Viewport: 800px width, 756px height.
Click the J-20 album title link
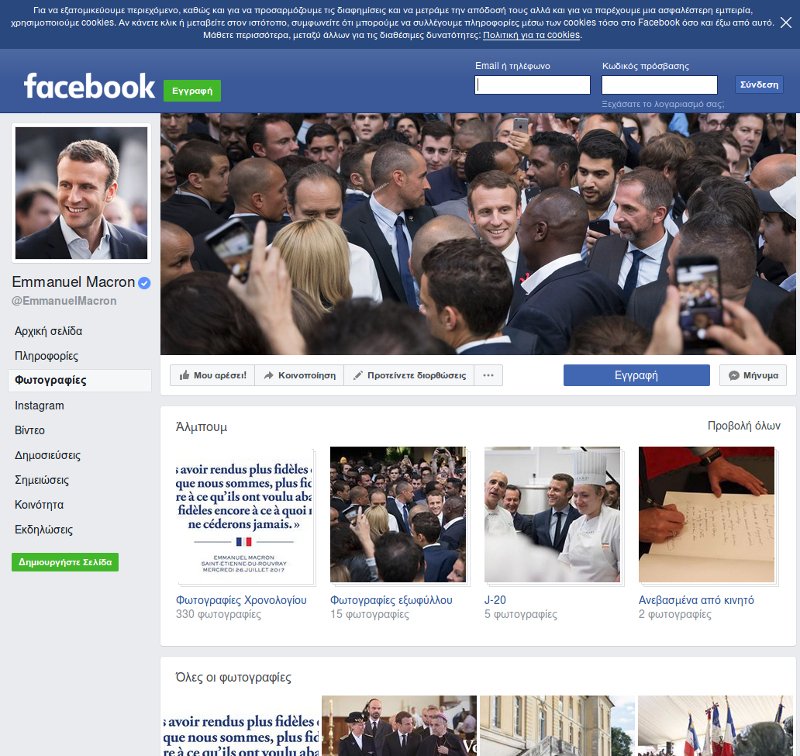495,600
